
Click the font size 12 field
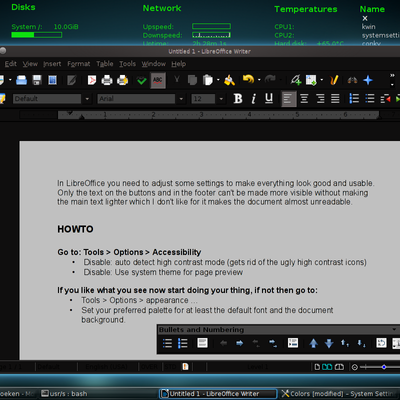[x=203, y=99]
